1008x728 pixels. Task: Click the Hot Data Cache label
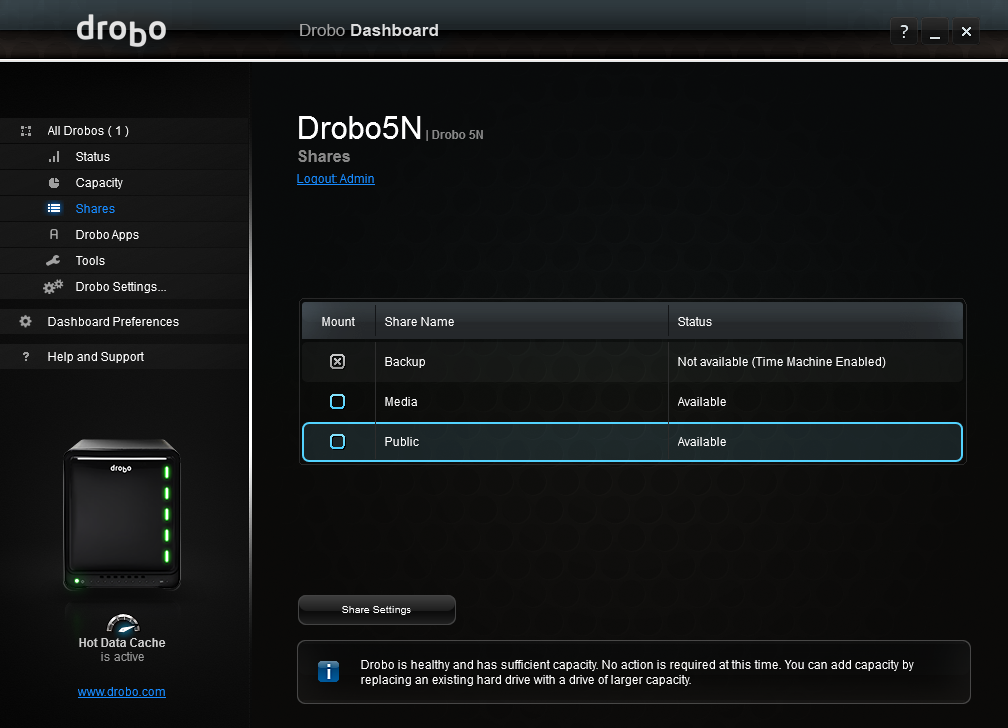(122, 642)
